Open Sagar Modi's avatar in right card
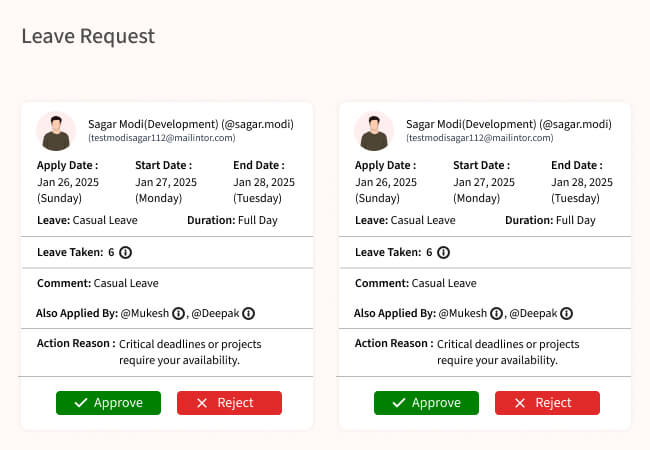Image resolution: width=650 pixels, height=450 pixels. tap(373, 130)
